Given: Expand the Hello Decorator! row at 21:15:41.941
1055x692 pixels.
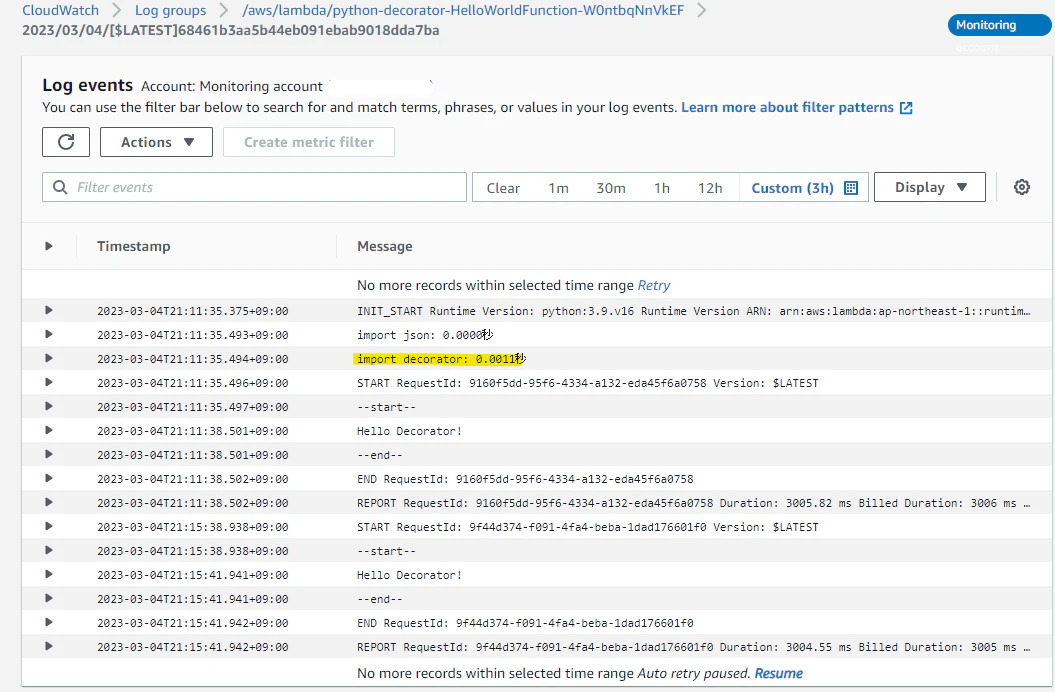Looking at the screenshot, I should coord(48,574).
